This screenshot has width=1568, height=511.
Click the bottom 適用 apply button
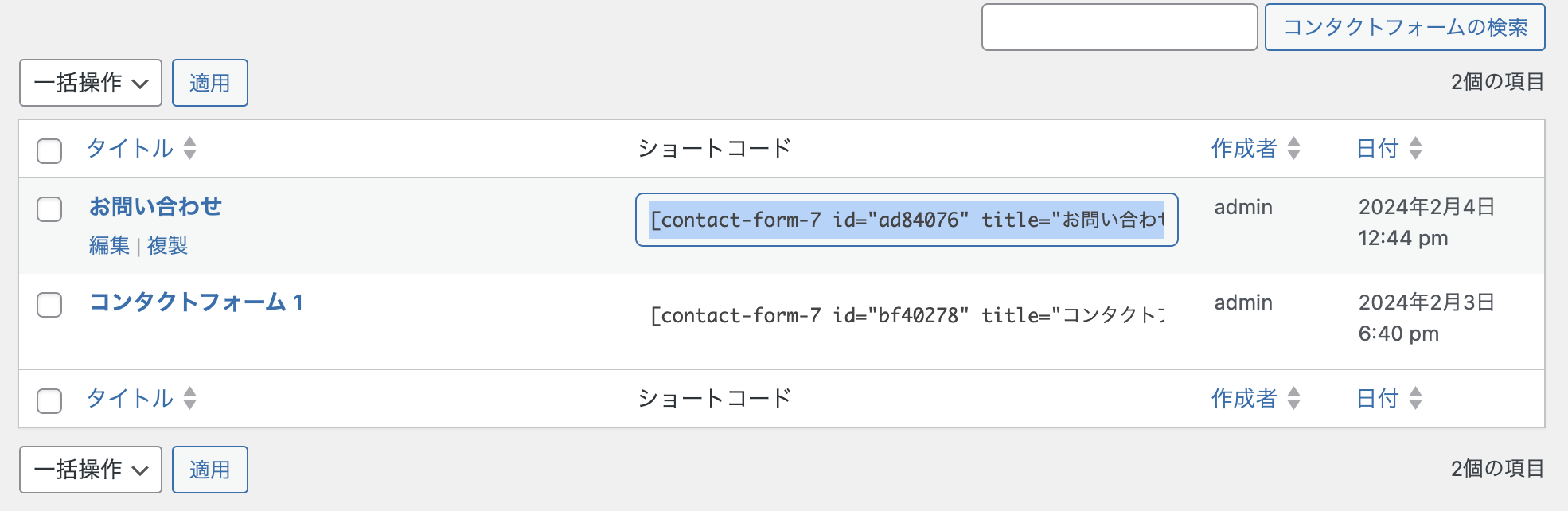click(x=210, y=470)
